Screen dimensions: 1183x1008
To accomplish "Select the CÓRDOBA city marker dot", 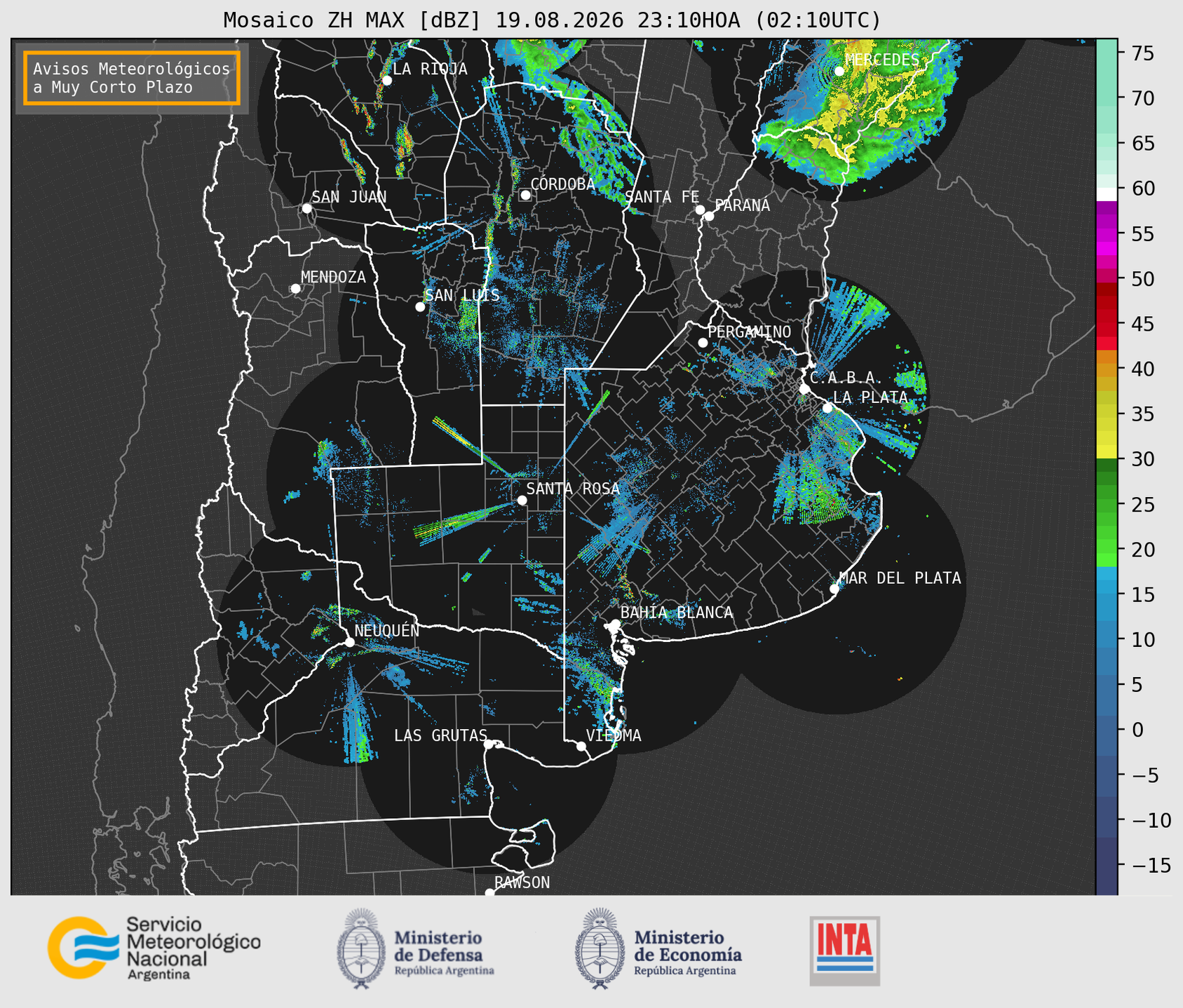I will (x=525, y=195).
